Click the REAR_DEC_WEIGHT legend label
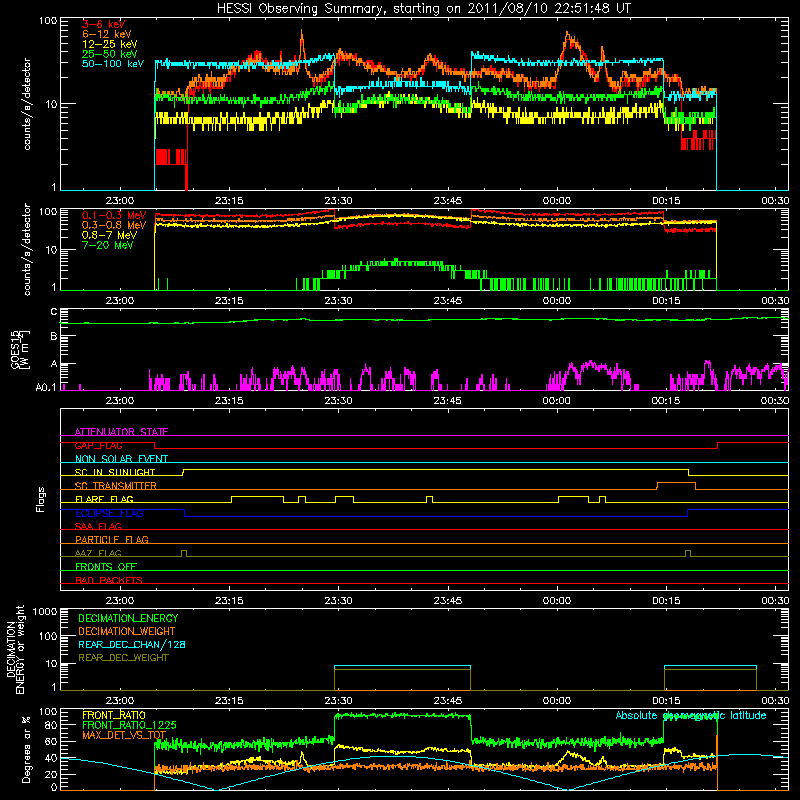 (123, 658)
